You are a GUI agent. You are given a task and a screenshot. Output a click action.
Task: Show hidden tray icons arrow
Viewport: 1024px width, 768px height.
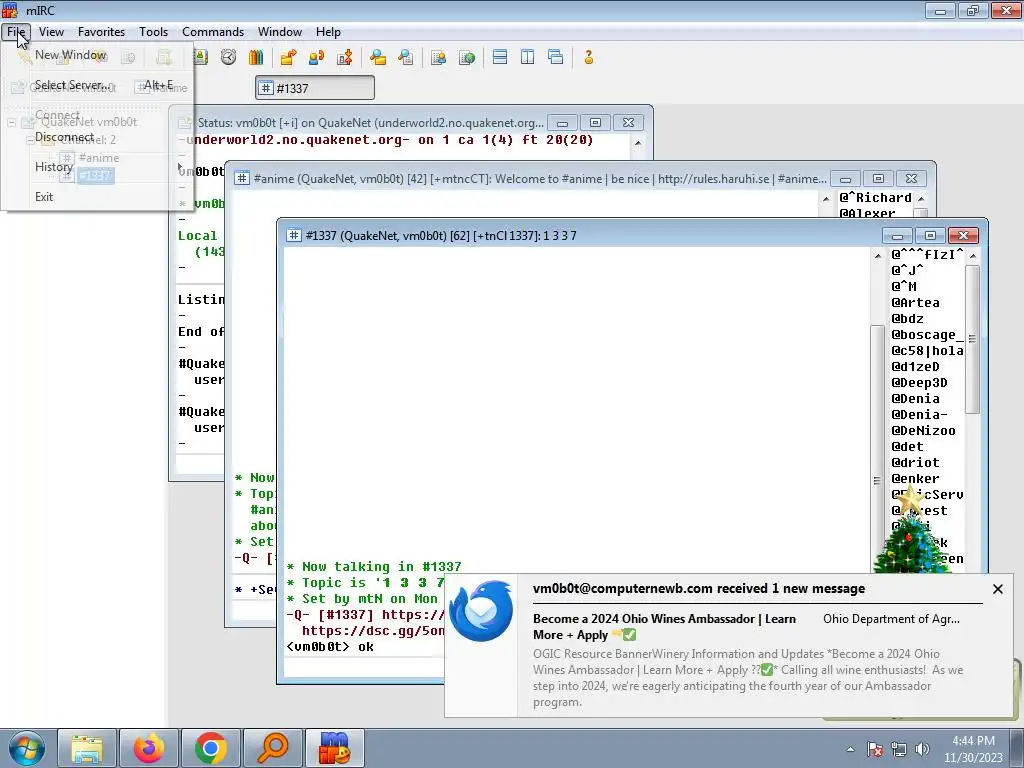850,749
